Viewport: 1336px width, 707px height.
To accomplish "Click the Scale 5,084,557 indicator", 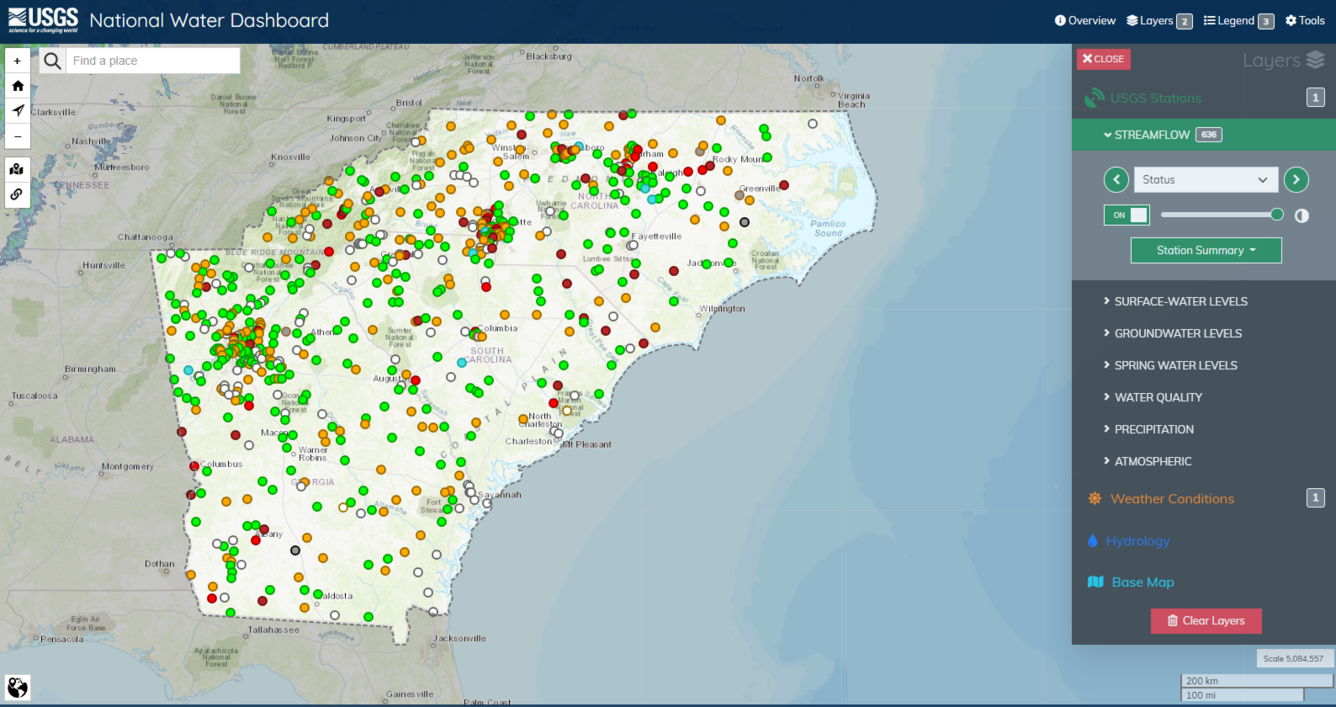I will (x=1293, y=658).
